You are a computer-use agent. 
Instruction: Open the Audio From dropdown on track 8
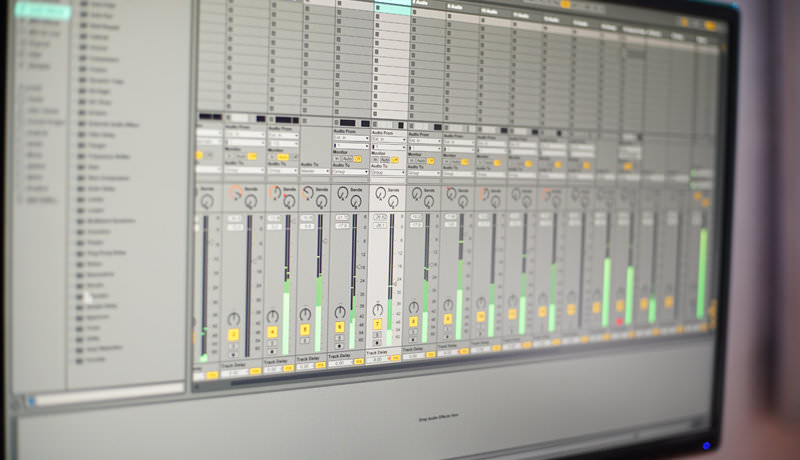(424, 140)
